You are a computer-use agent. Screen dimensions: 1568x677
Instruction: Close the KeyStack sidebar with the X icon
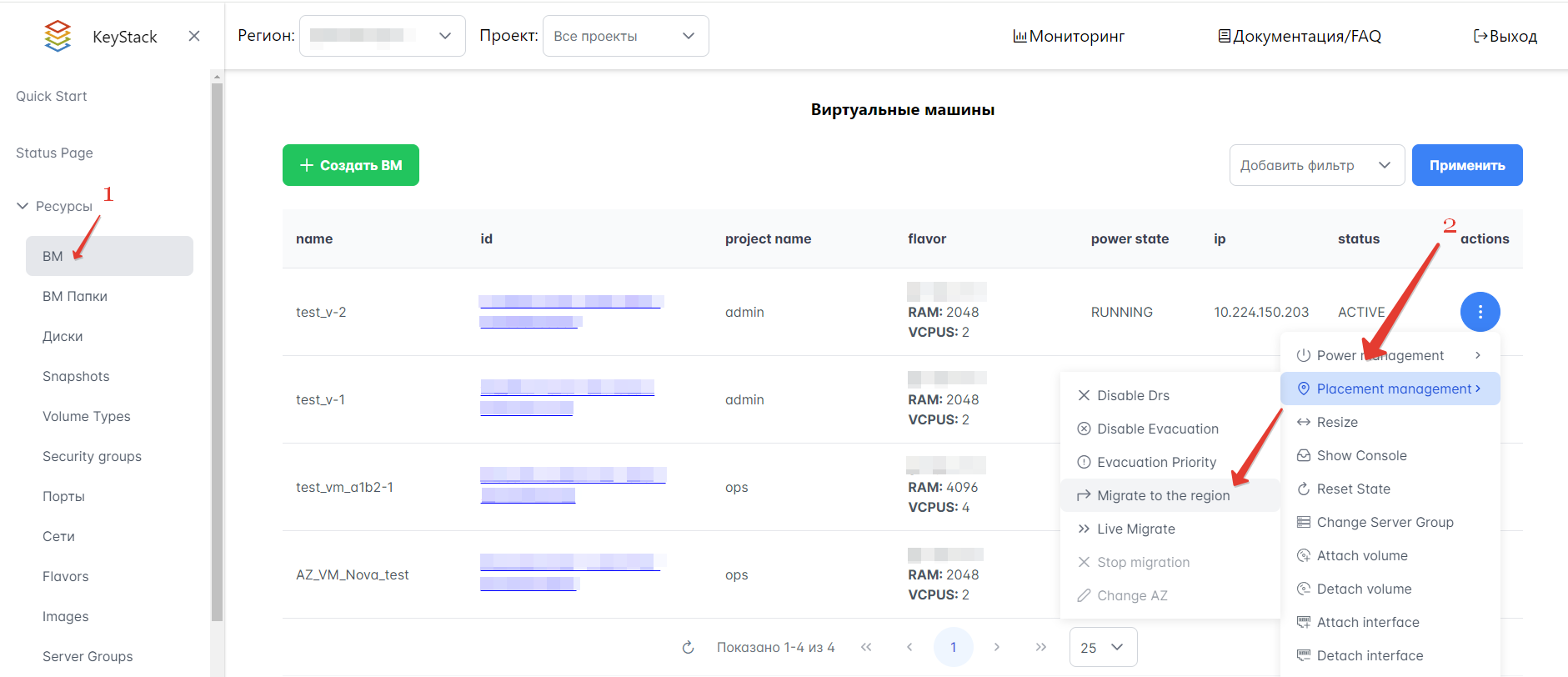point(194,36)
